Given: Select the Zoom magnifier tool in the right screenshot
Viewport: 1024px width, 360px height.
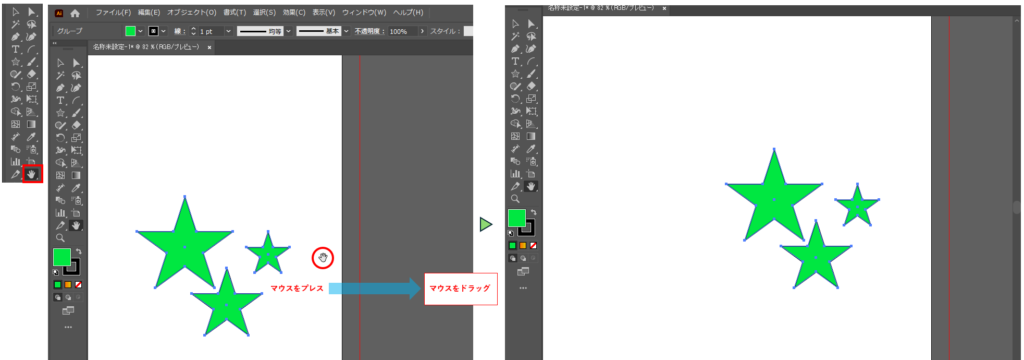Looking at the screenshot, I should 515,199.
